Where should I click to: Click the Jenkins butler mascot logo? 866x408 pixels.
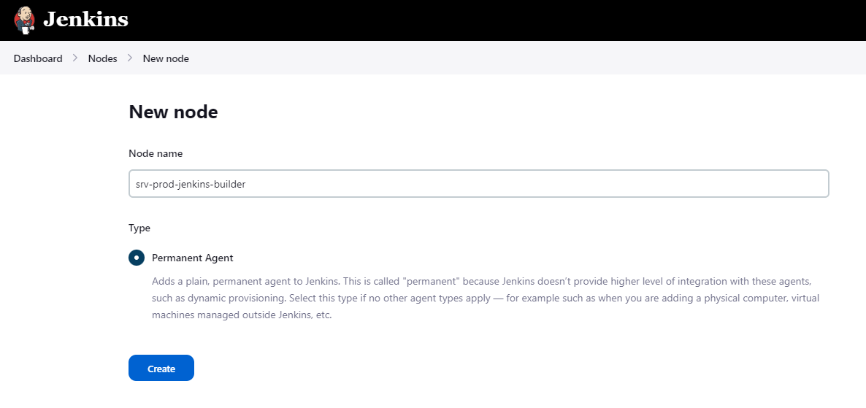[24, 19]
